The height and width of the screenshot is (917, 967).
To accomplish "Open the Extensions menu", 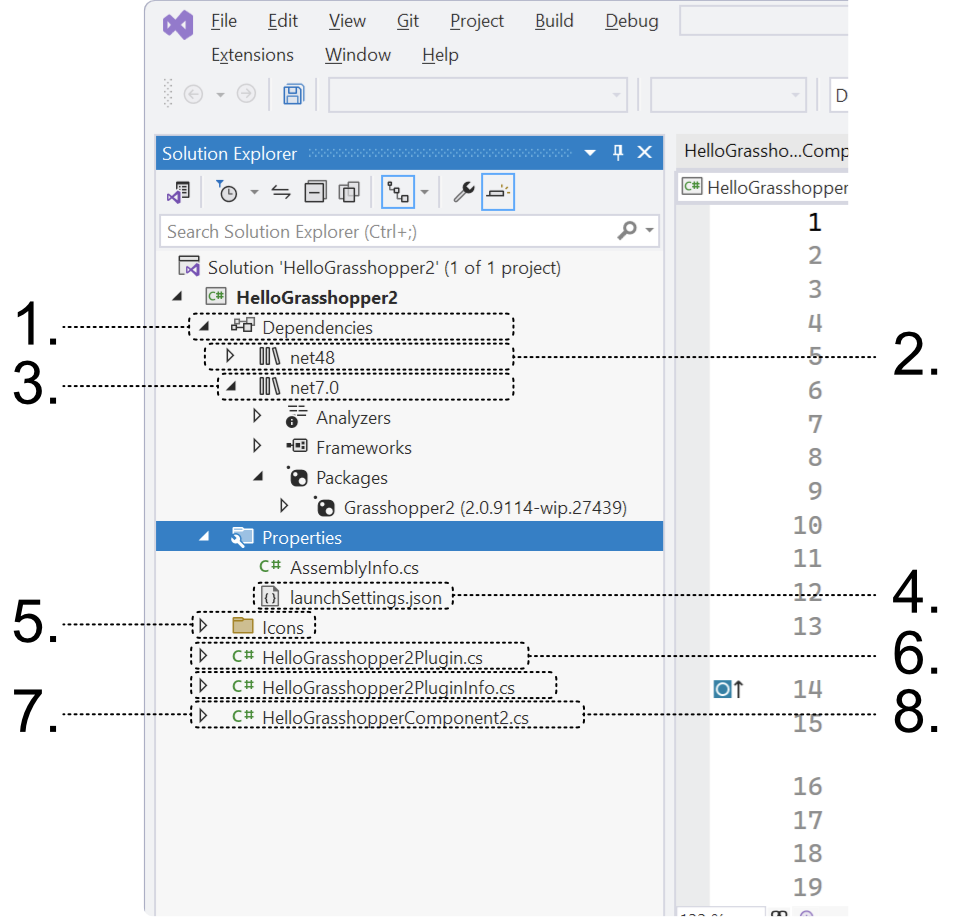I will [252, 55].
